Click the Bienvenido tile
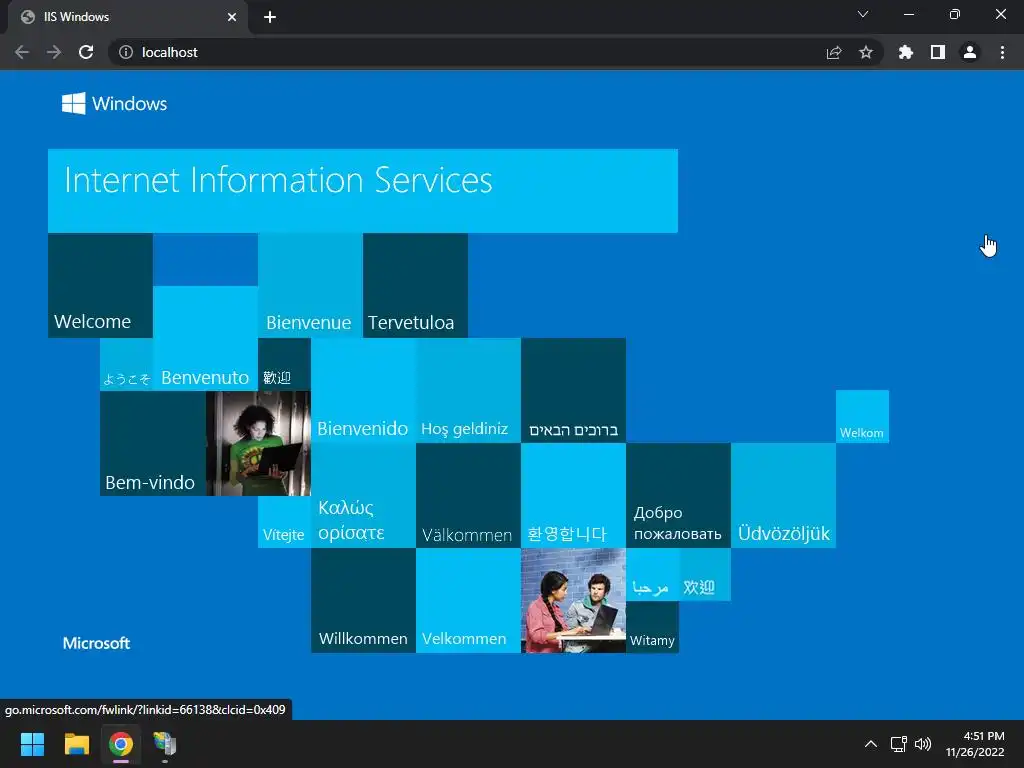1024x768 pixels. coord(363,391)
